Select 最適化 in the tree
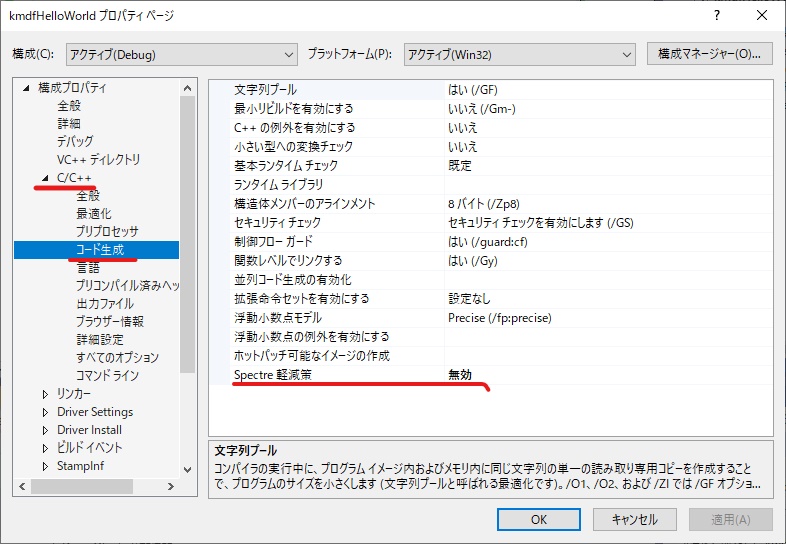The width and height of the screenshot is (786, 544). pyautogui.click(x=94, y=214)
